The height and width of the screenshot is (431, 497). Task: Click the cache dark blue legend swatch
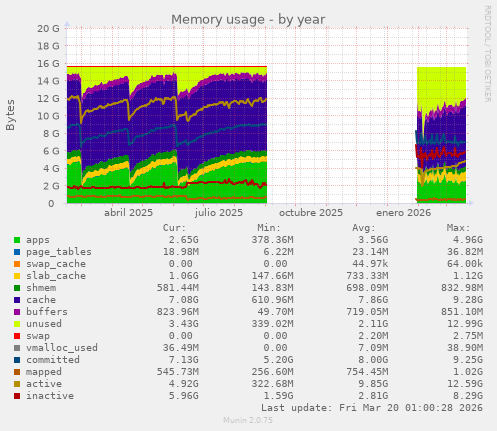click(17, 300)
